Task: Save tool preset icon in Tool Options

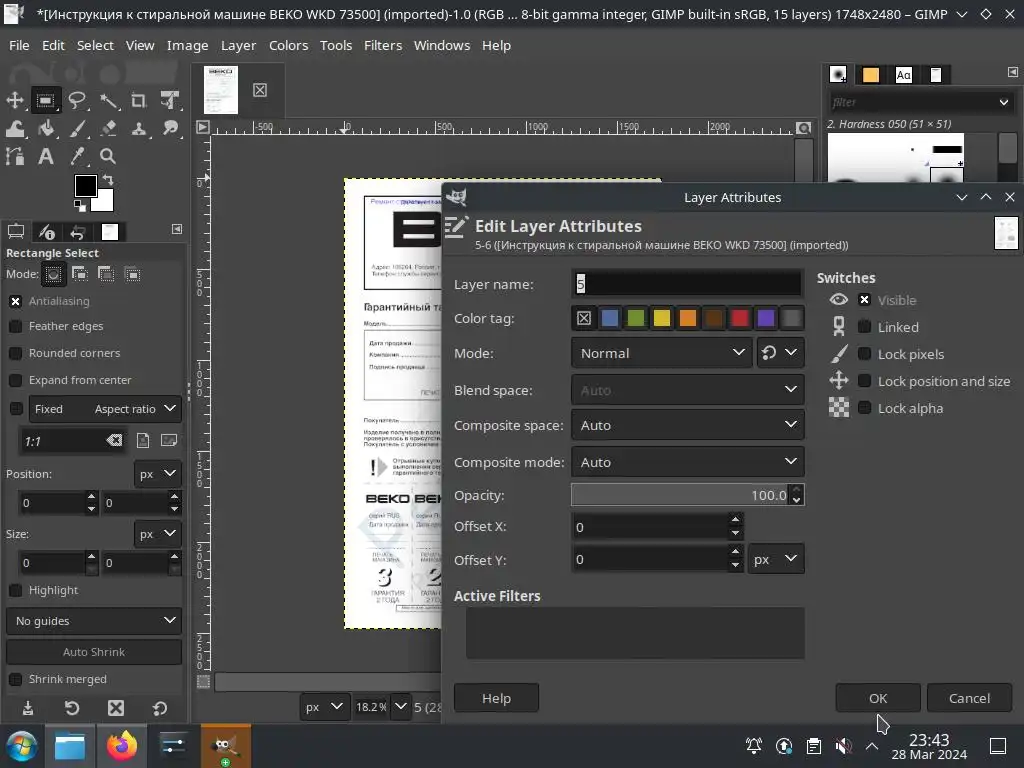Action: [x=28, y=708]
